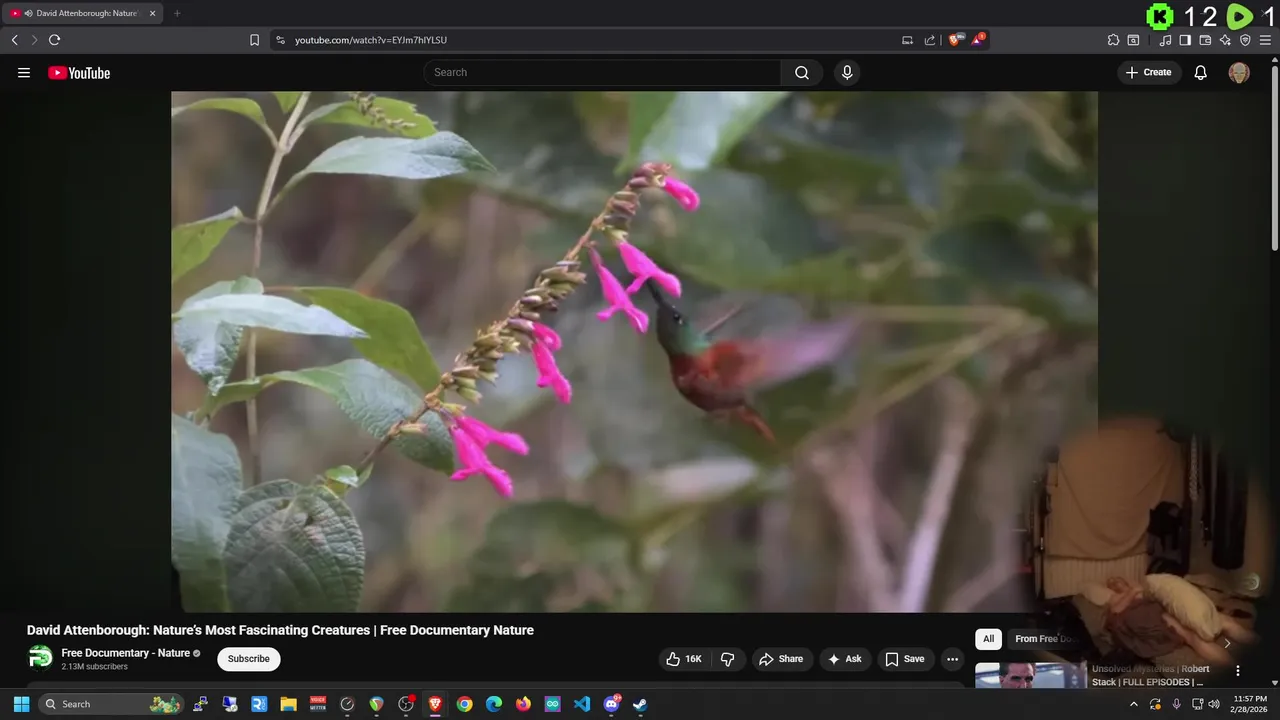Image resolution: width=1280 pixels, height=720 pixels.
Task: Open the Free Documentary - Nature channel link
Action: [x=126, y=653]
